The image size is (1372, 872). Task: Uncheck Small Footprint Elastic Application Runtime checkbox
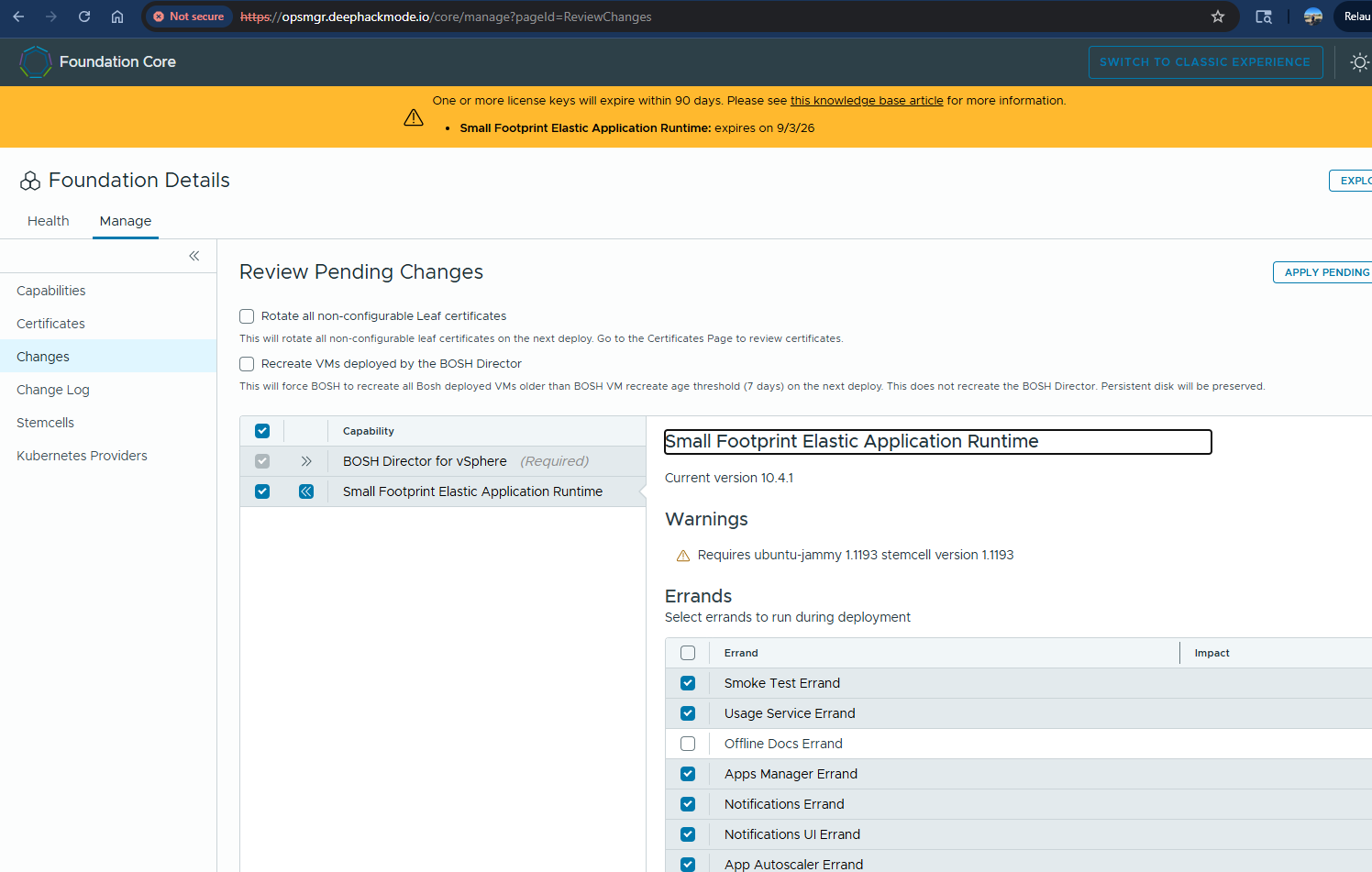tap(262, 491)
